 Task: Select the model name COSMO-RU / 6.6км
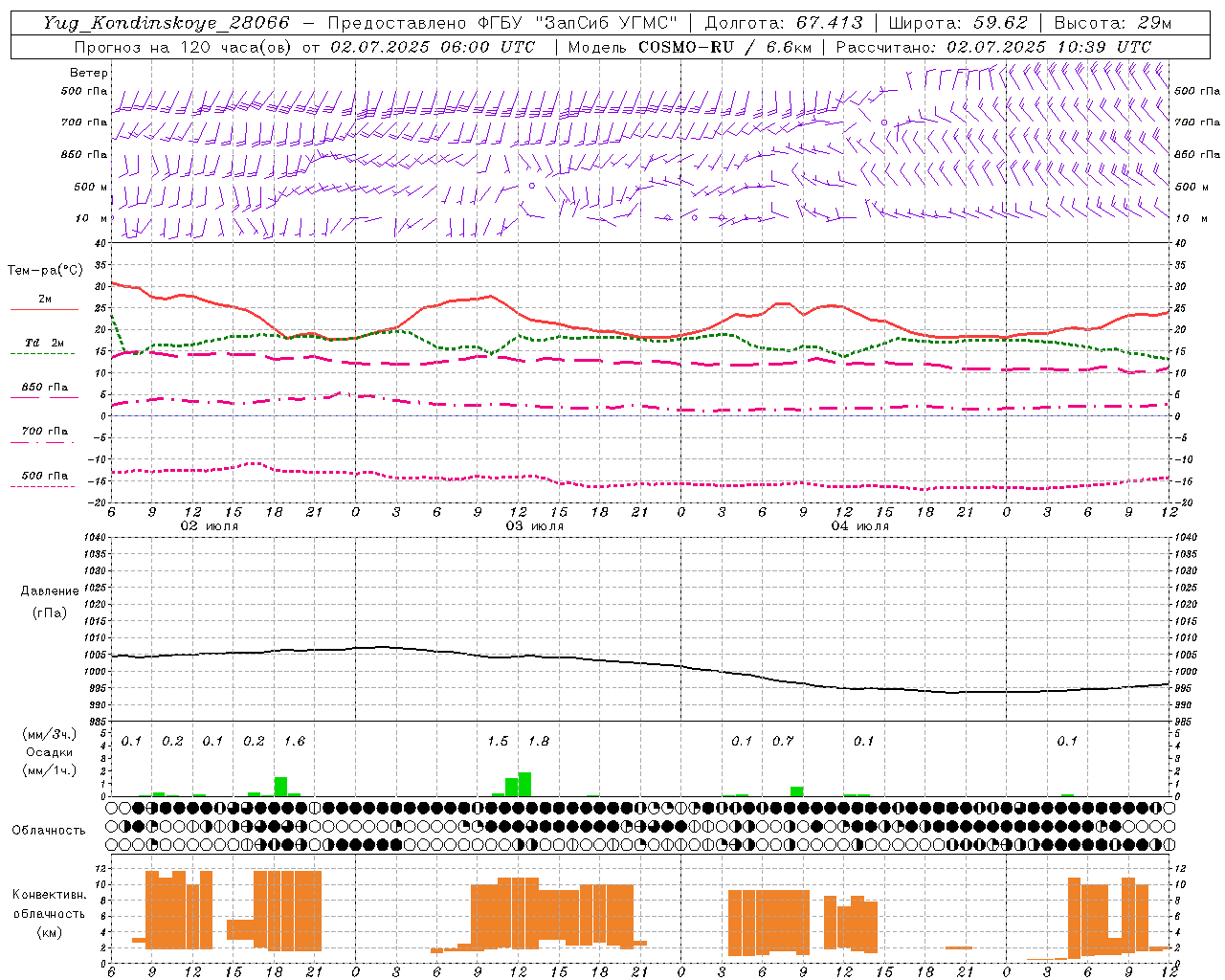724,47
